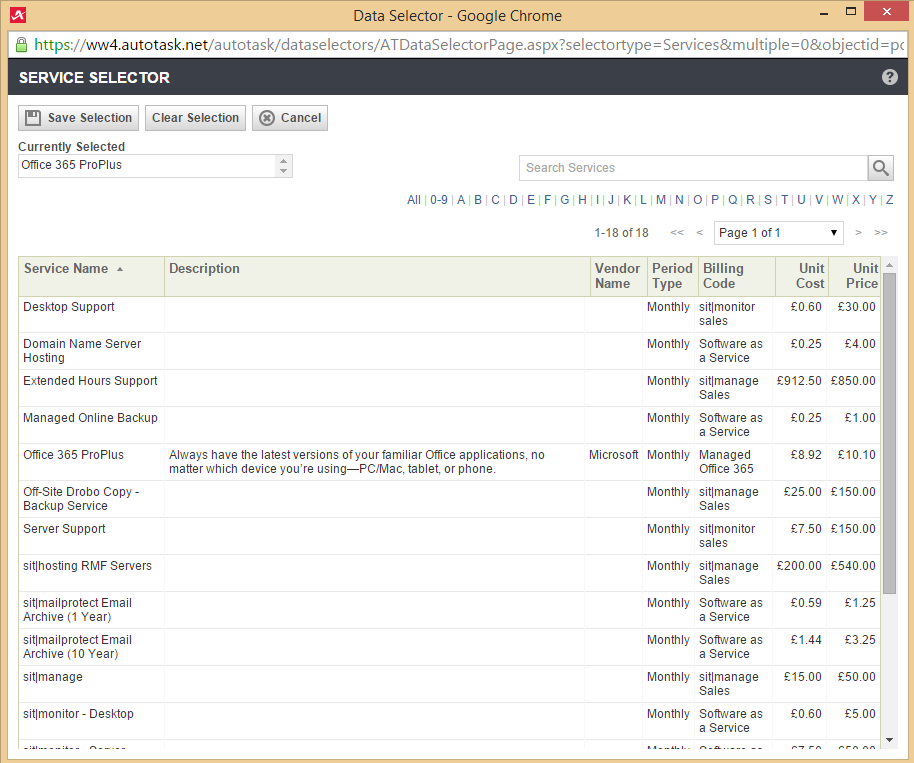Filter services starting with M

point(660,200)
